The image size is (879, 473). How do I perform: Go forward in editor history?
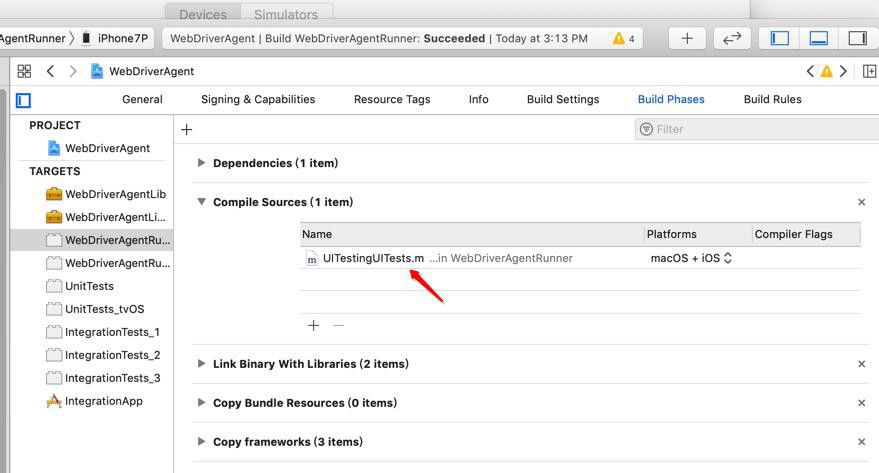coord(73,71)
